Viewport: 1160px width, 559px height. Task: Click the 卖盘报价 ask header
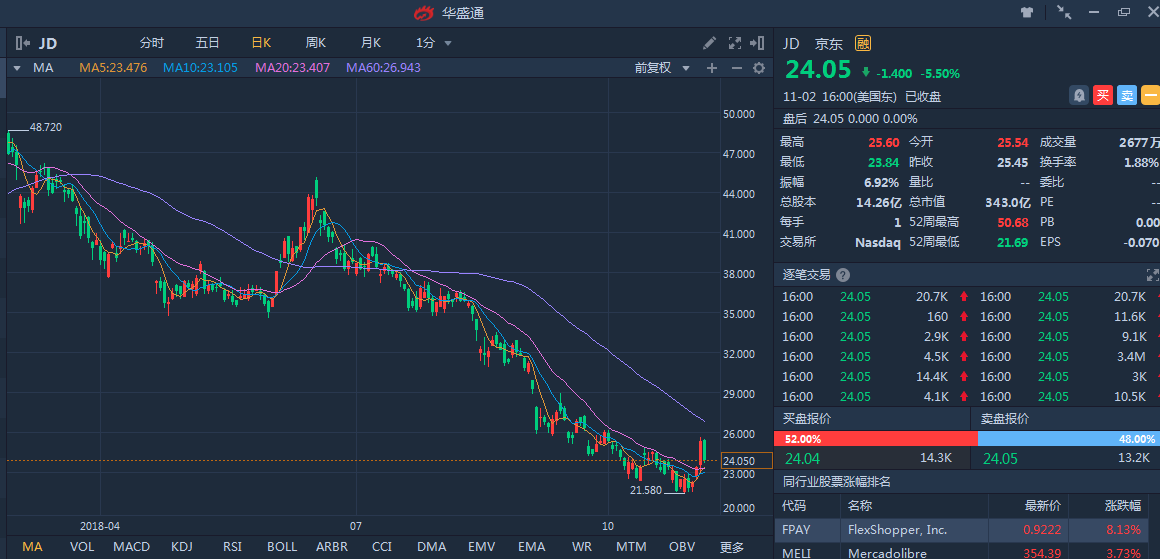click(1005, 419)
